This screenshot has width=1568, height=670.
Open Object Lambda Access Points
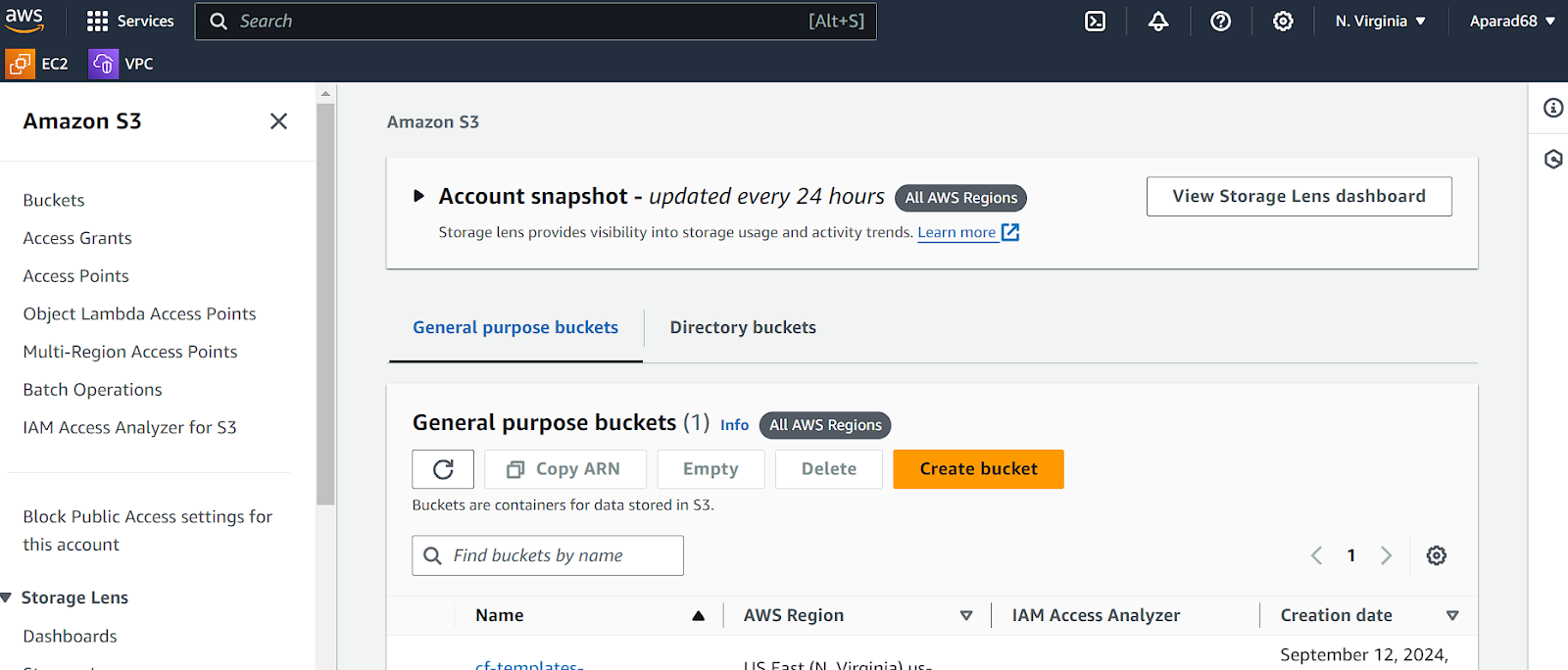(x=139, y=313)
